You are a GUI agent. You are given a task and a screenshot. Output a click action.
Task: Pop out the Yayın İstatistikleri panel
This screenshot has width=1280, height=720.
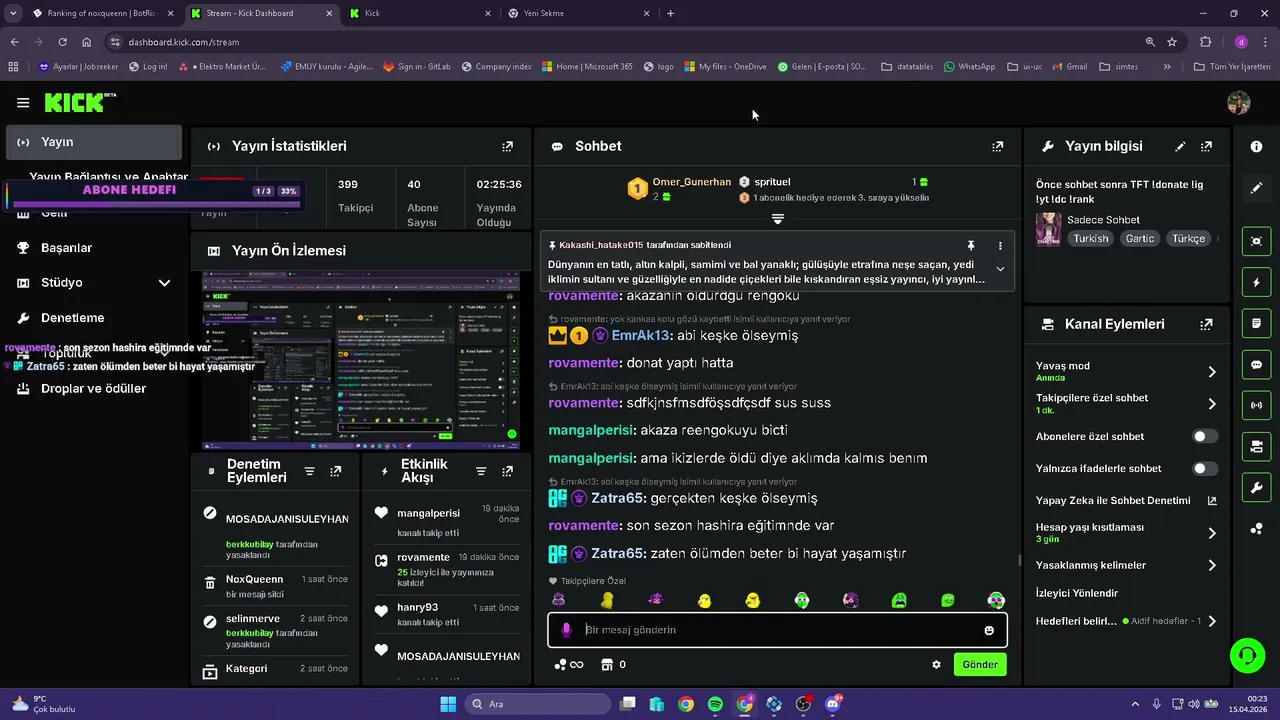507,146
